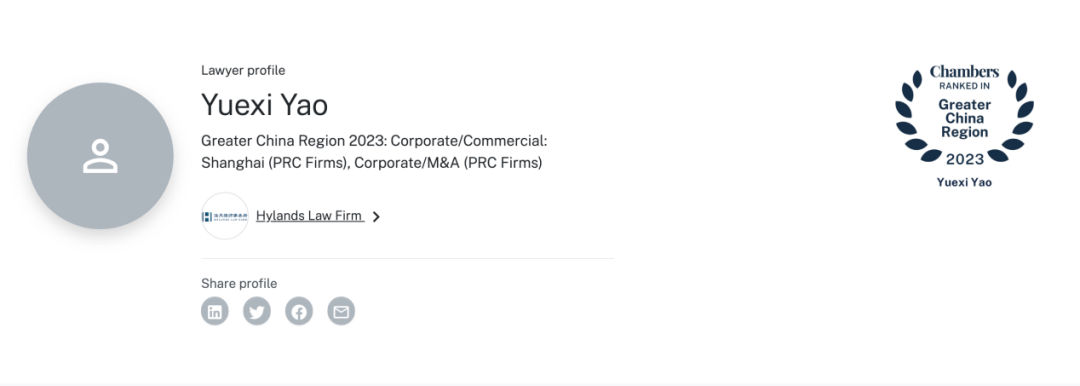The height and width of the screenshot is (386, 1080).
Task: Click the Chambers laurel wreath badge
Action: click(x=964, y=114)
